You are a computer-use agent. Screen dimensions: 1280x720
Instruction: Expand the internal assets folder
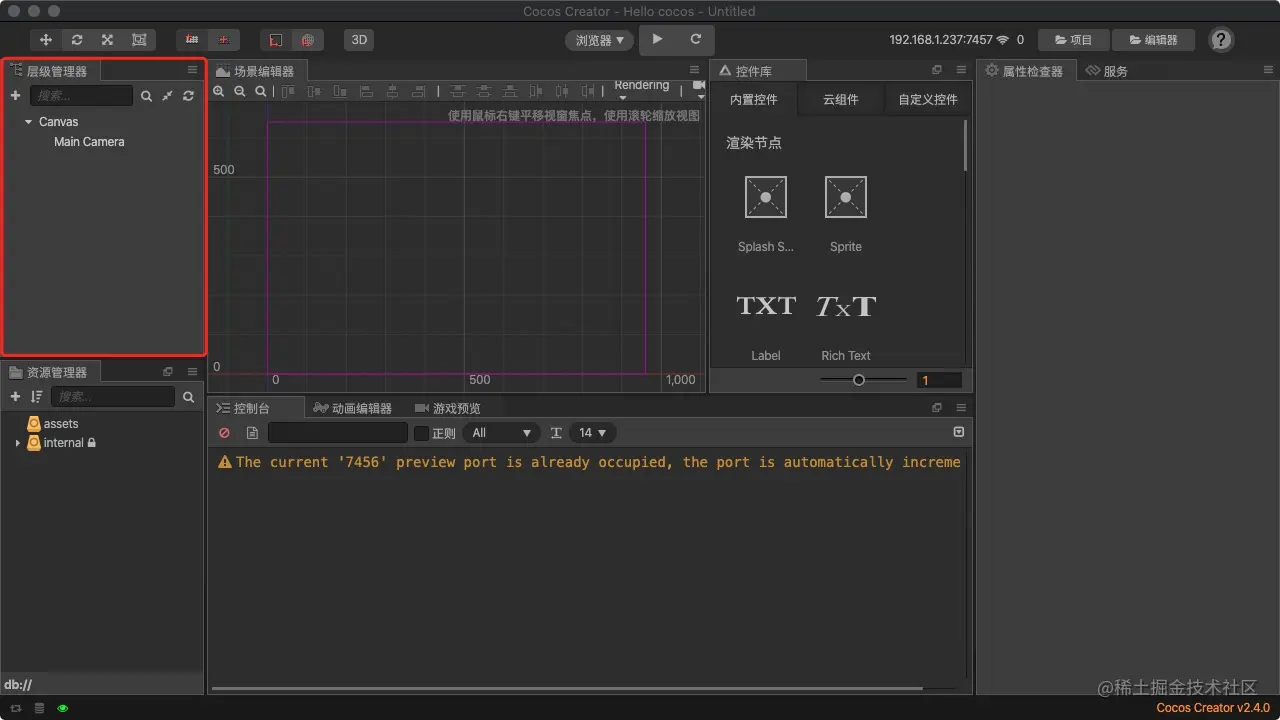(x=17, y=443)
